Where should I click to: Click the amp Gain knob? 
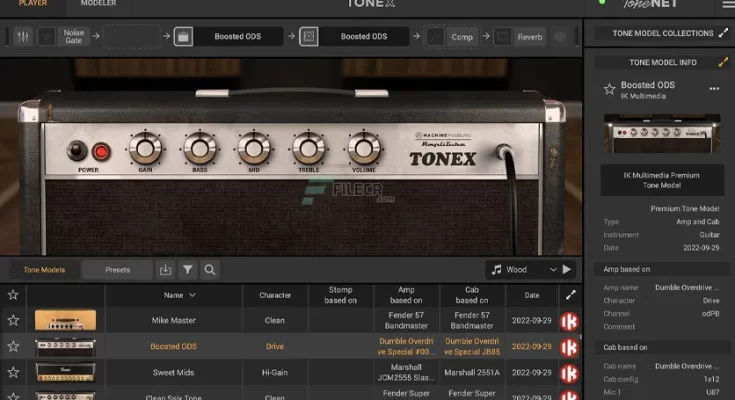(x=146, y=148)
